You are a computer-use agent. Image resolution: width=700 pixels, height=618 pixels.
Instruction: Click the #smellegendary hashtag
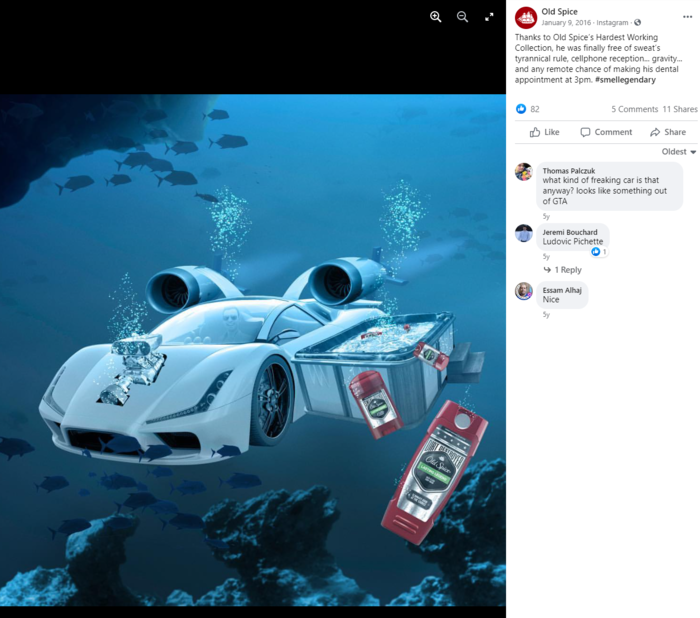point(625,80)
